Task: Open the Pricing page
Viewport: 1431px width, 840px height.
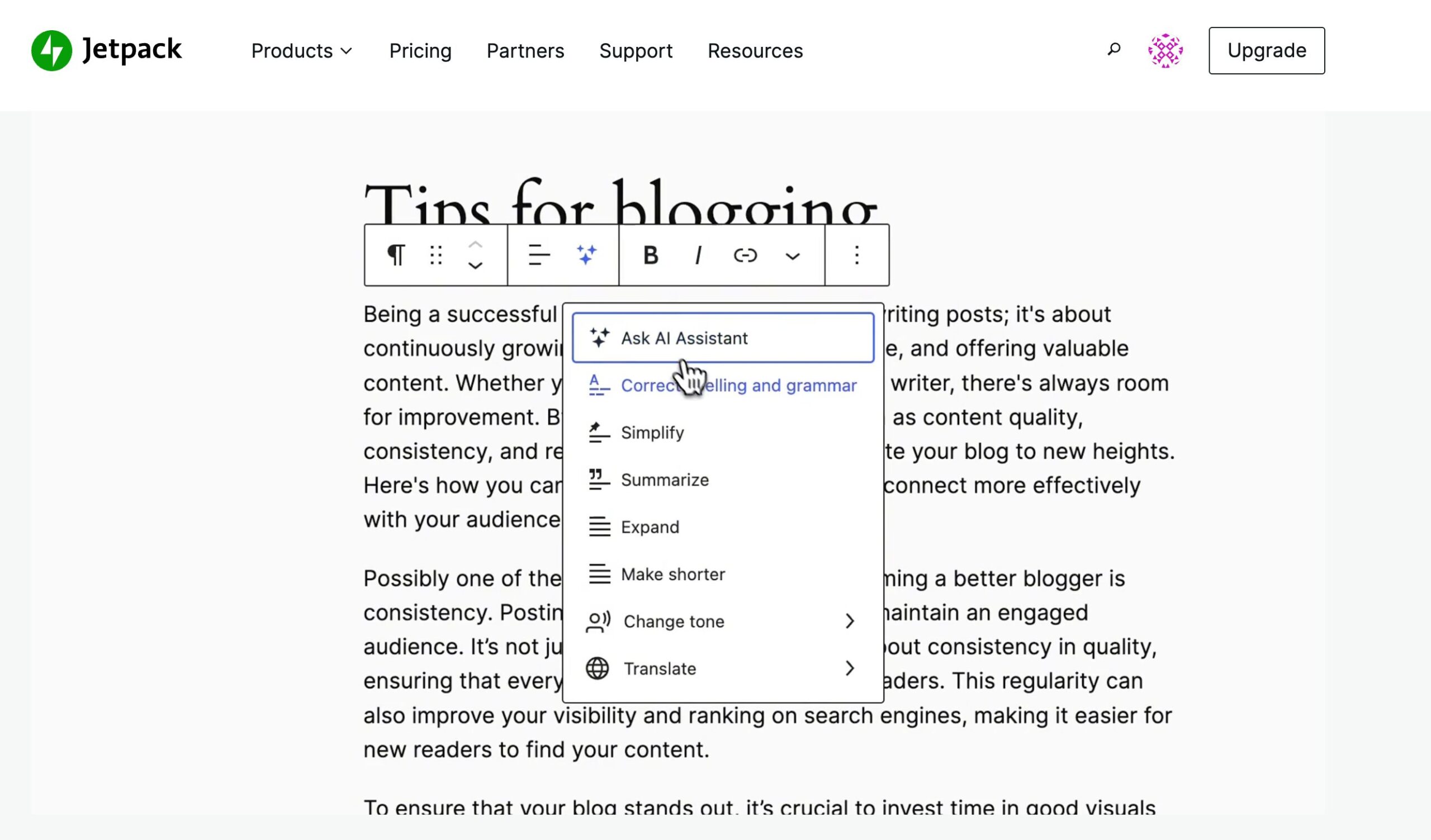Action: click(420, 50)
